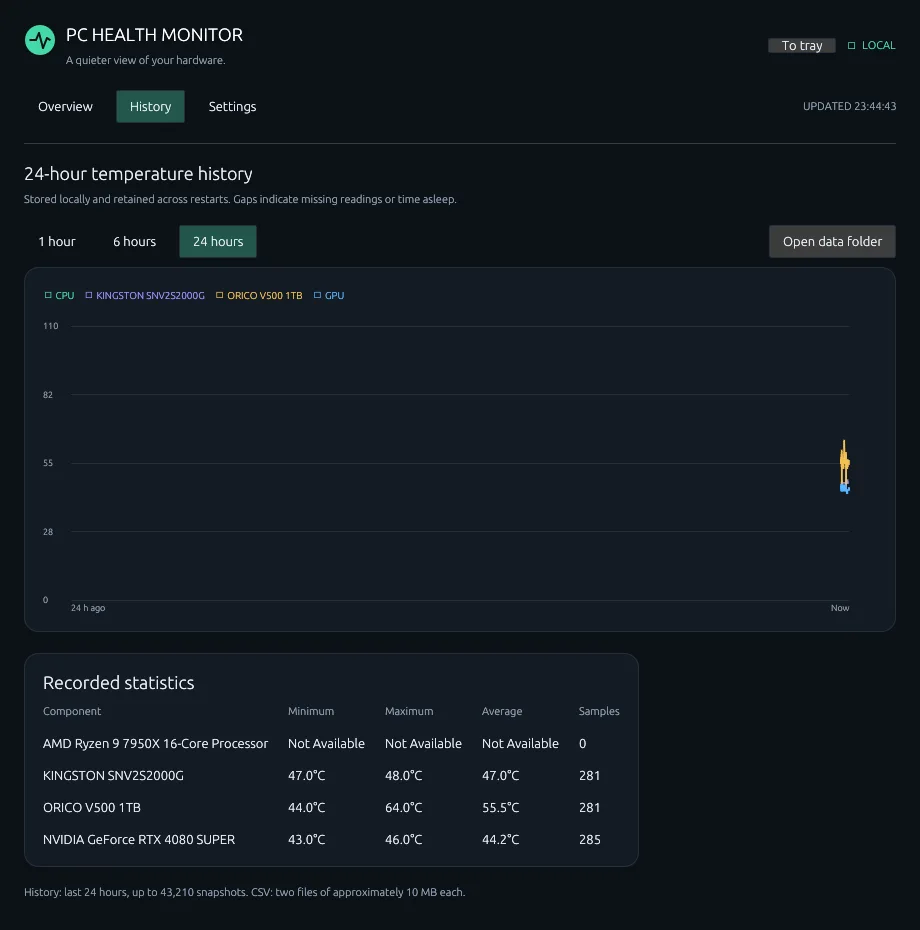Click the Minimum column header

click(311, 711)
